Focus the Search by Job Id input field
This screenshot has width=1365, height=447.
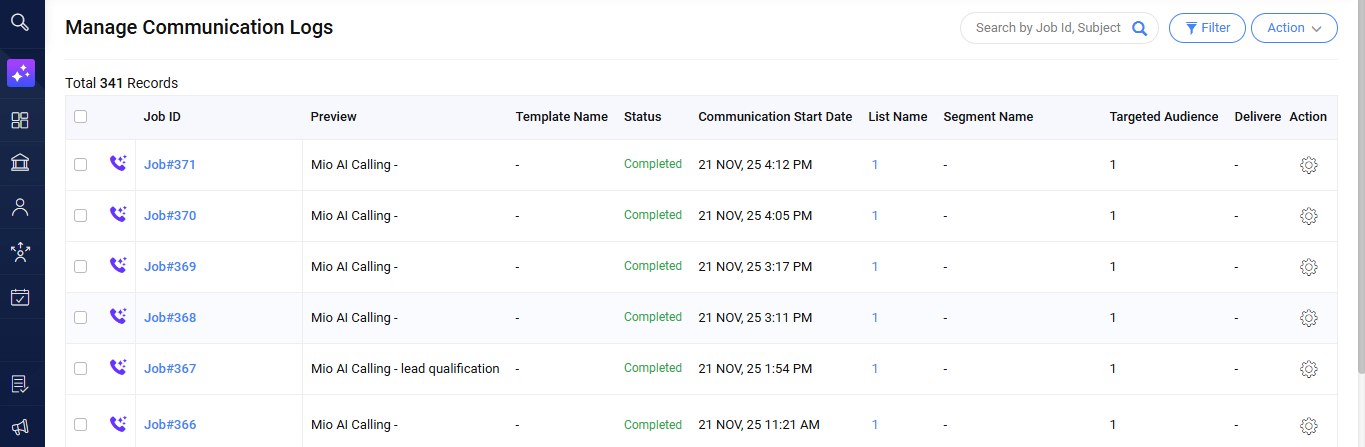pyautogui.click(x=1045, y=28)
